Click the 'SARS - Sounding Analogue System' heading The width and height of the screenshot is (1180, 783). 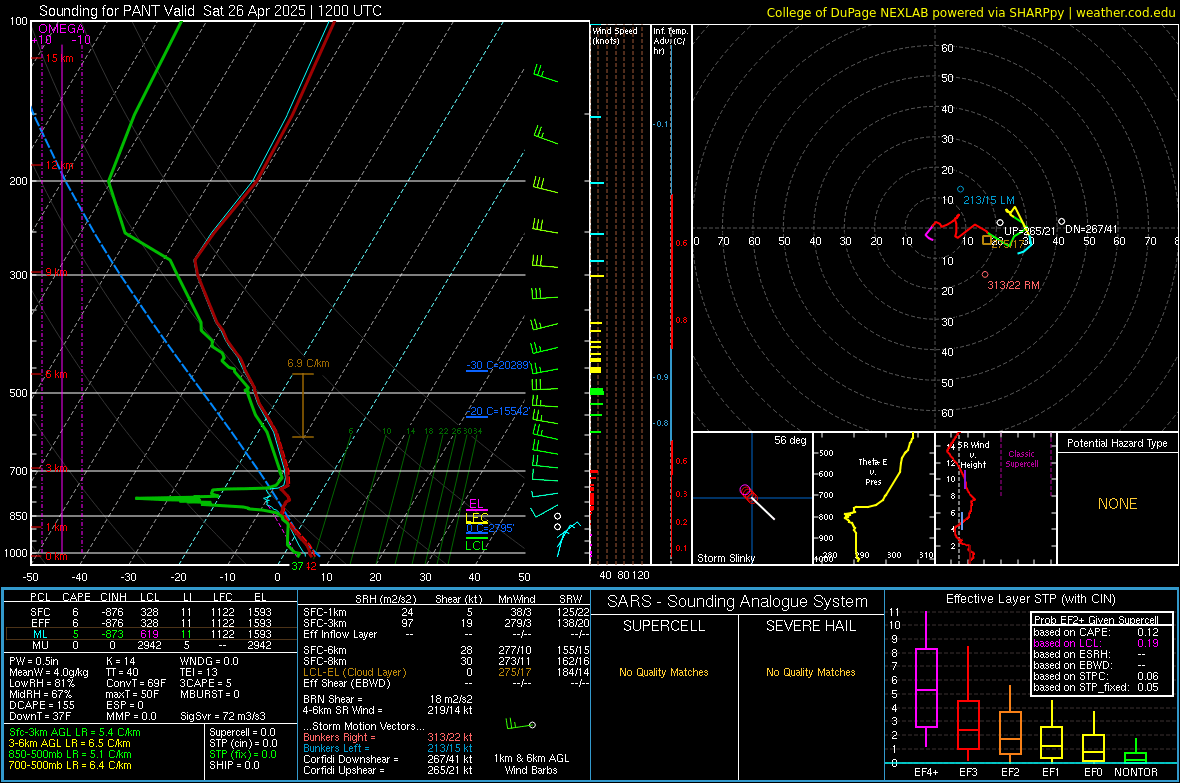737,602
